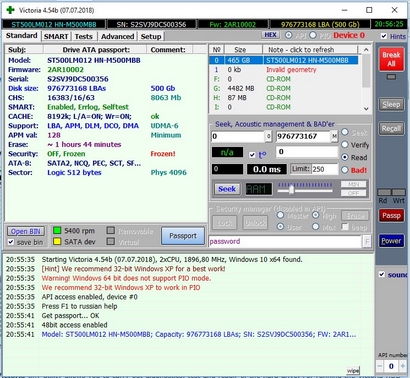Select the Read radio button
410x378 pixels.
point(345,157)
